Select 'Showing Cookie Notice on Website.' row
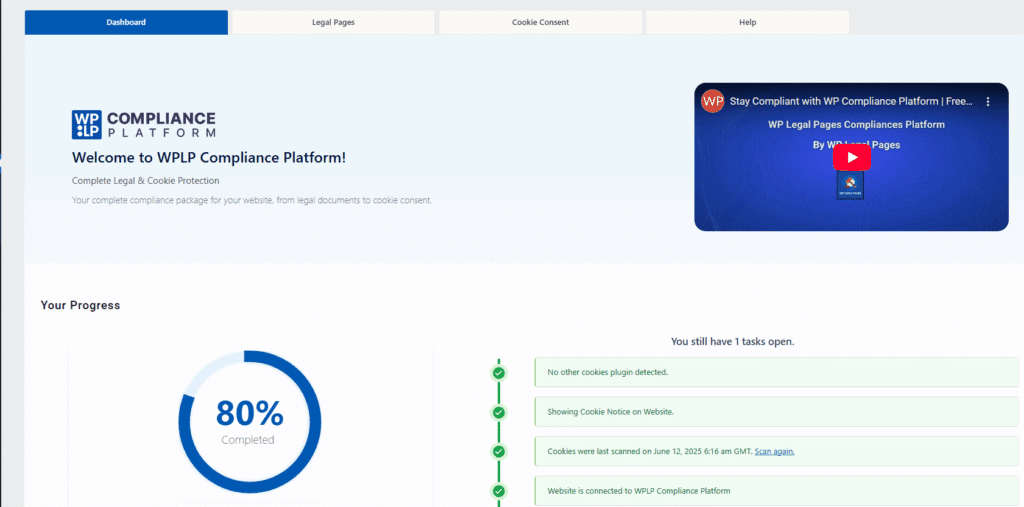1024x507 pixels. click(776, 412)
